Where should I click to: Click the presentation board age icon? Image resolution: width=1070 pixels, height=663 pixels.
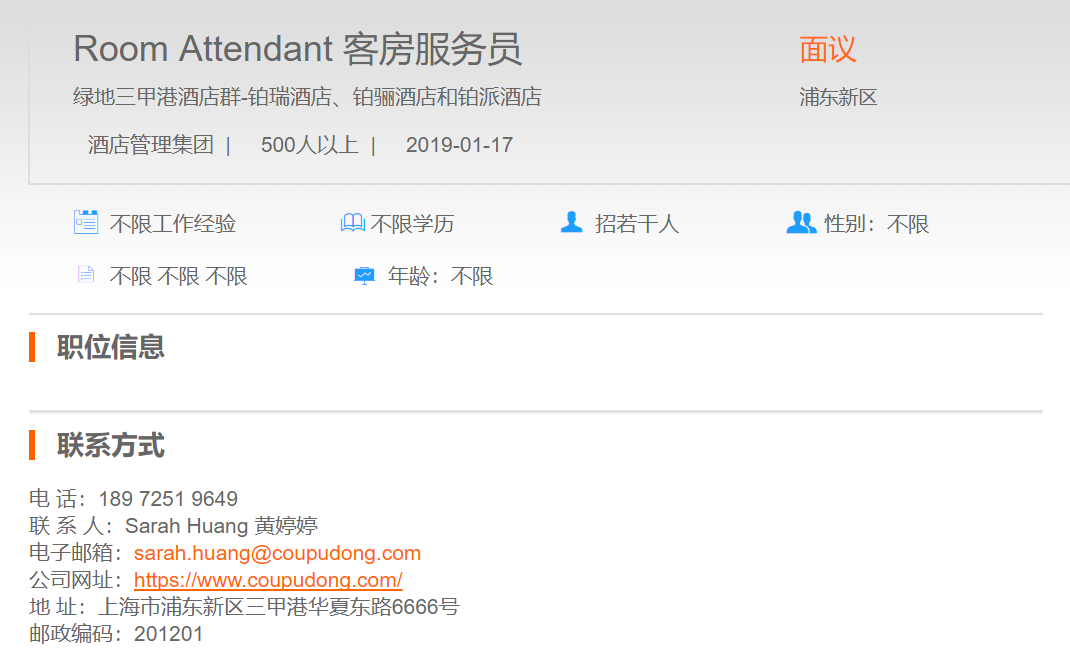364,275
